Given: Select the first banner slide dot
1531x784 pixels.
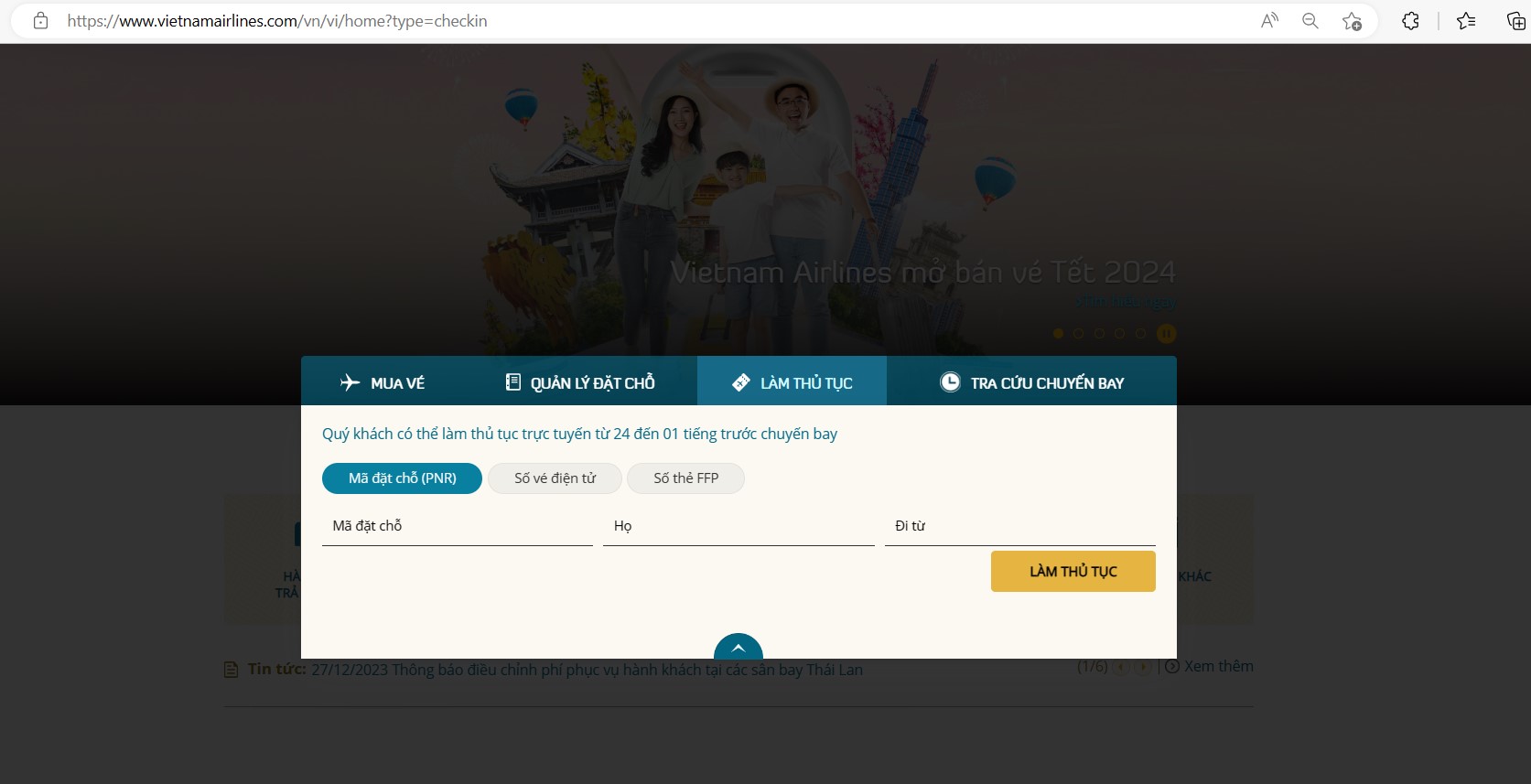Looking at the screenshot, I should 1058,334.
